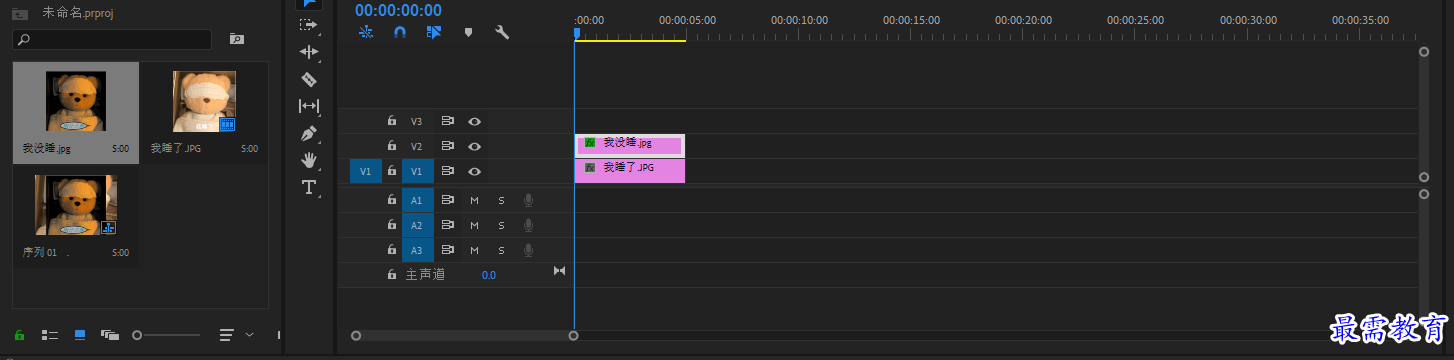Target the V2 track header
Viewport: 1454px width, 360px height.
click(418, 146)
